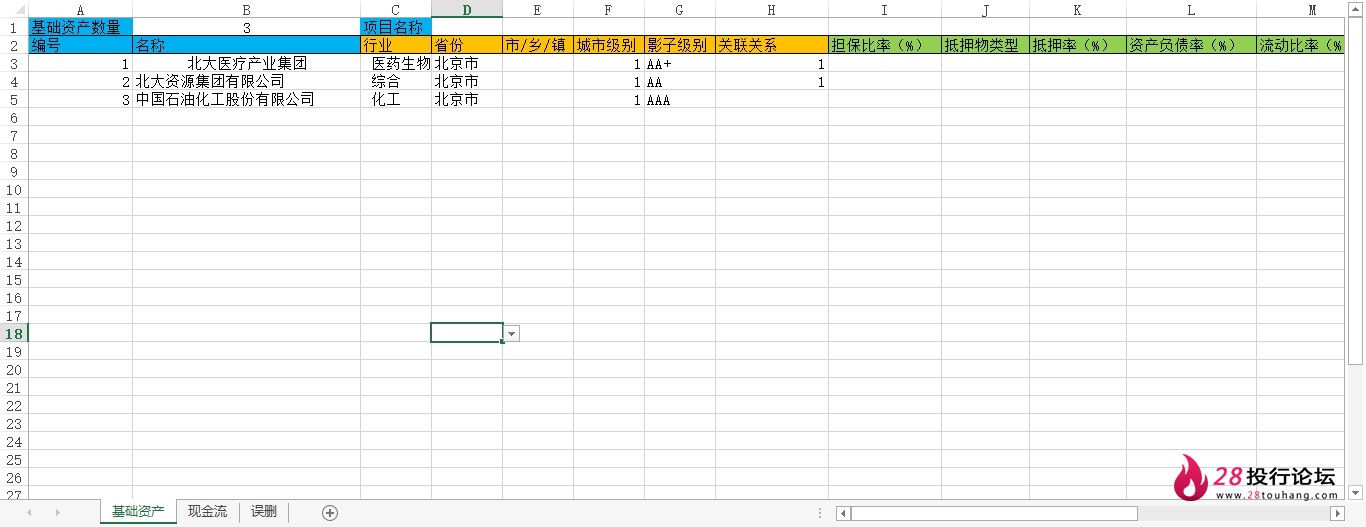Click header cell 省份
The width and height of the screenshot is (1366, 527).
[467, 45]
